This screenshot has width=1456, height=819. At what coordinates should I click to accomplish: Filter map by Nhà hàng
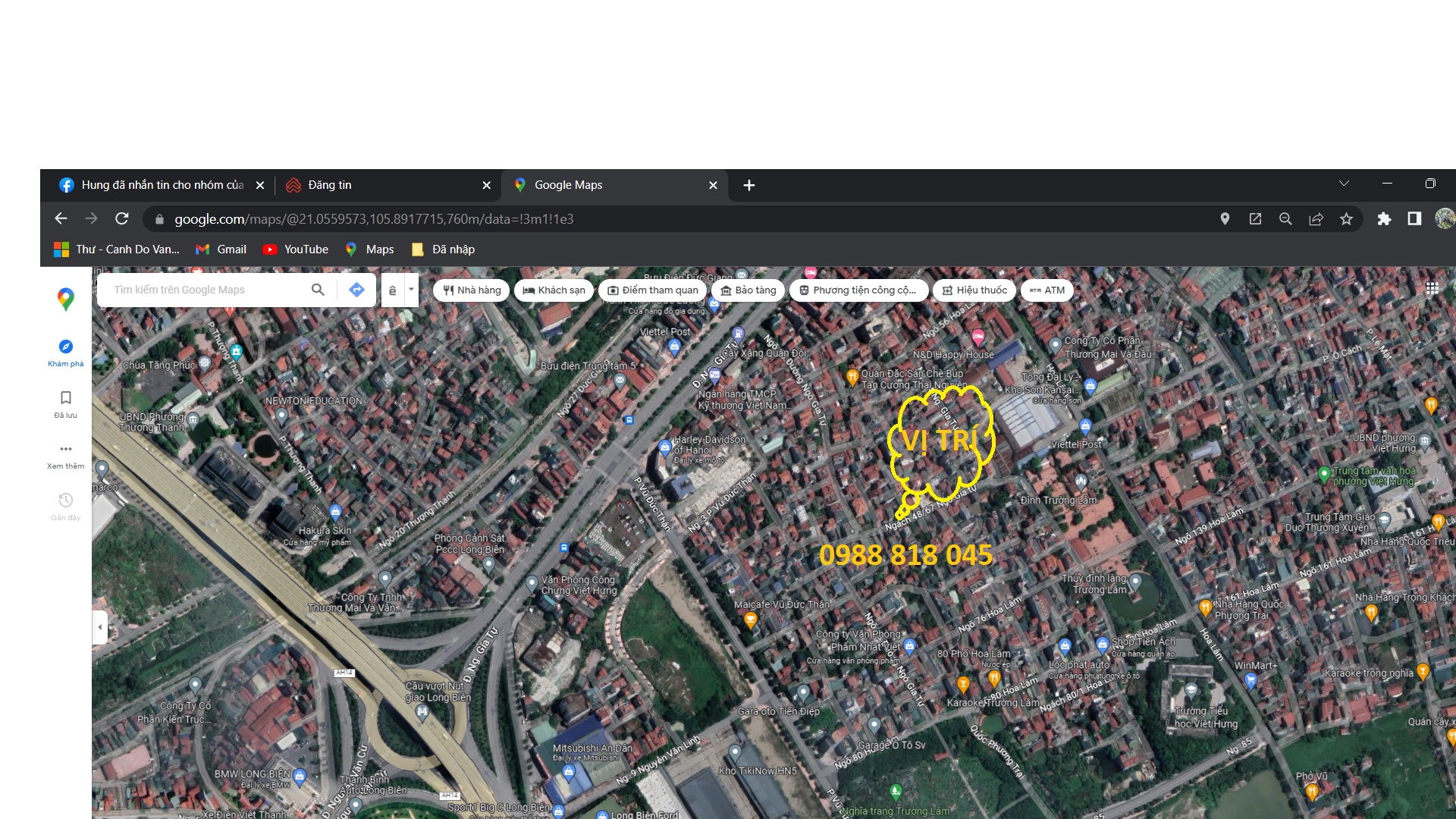point(472,290)
